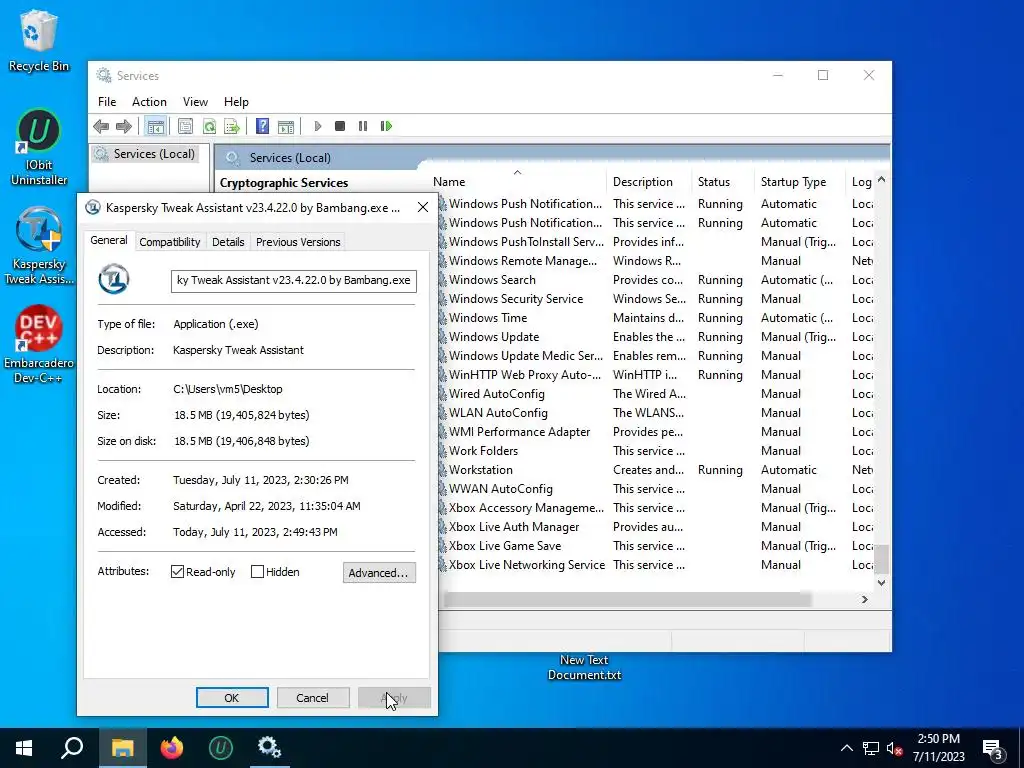Select Xbox Live Networking Service row
1024x768 pixels.
[655, 565]
